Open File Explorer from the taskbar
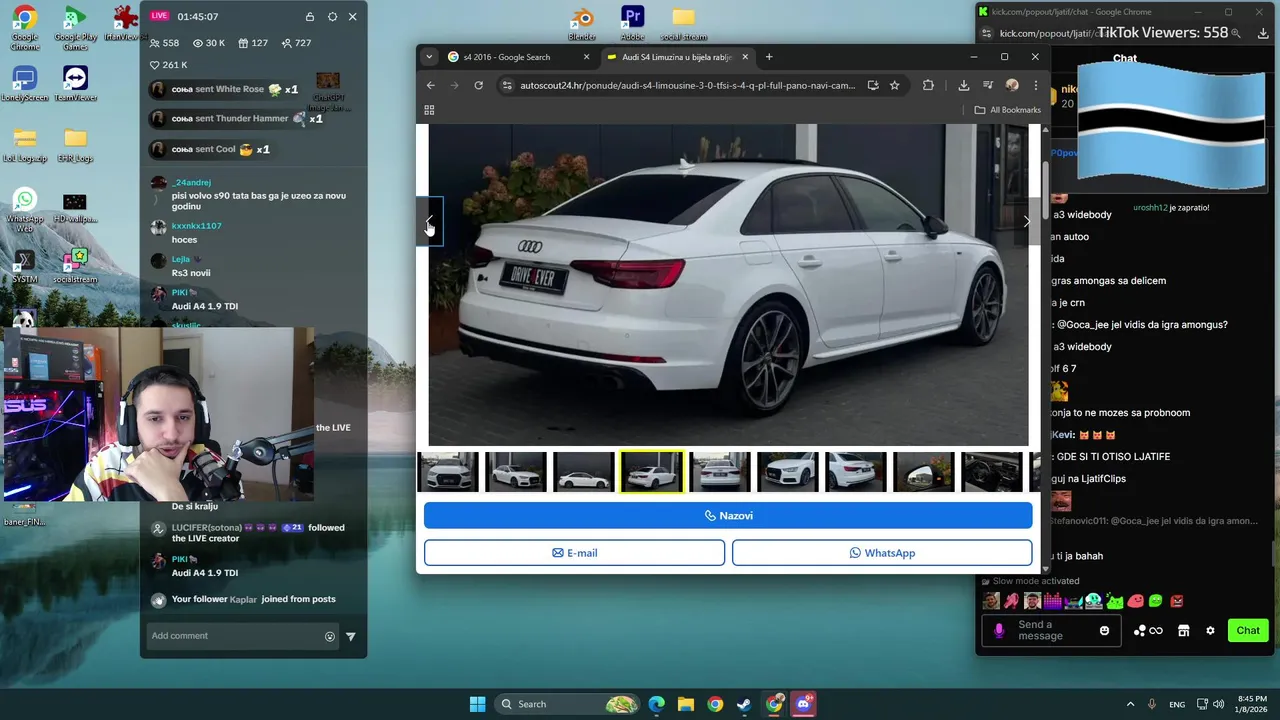 [685, 704]
